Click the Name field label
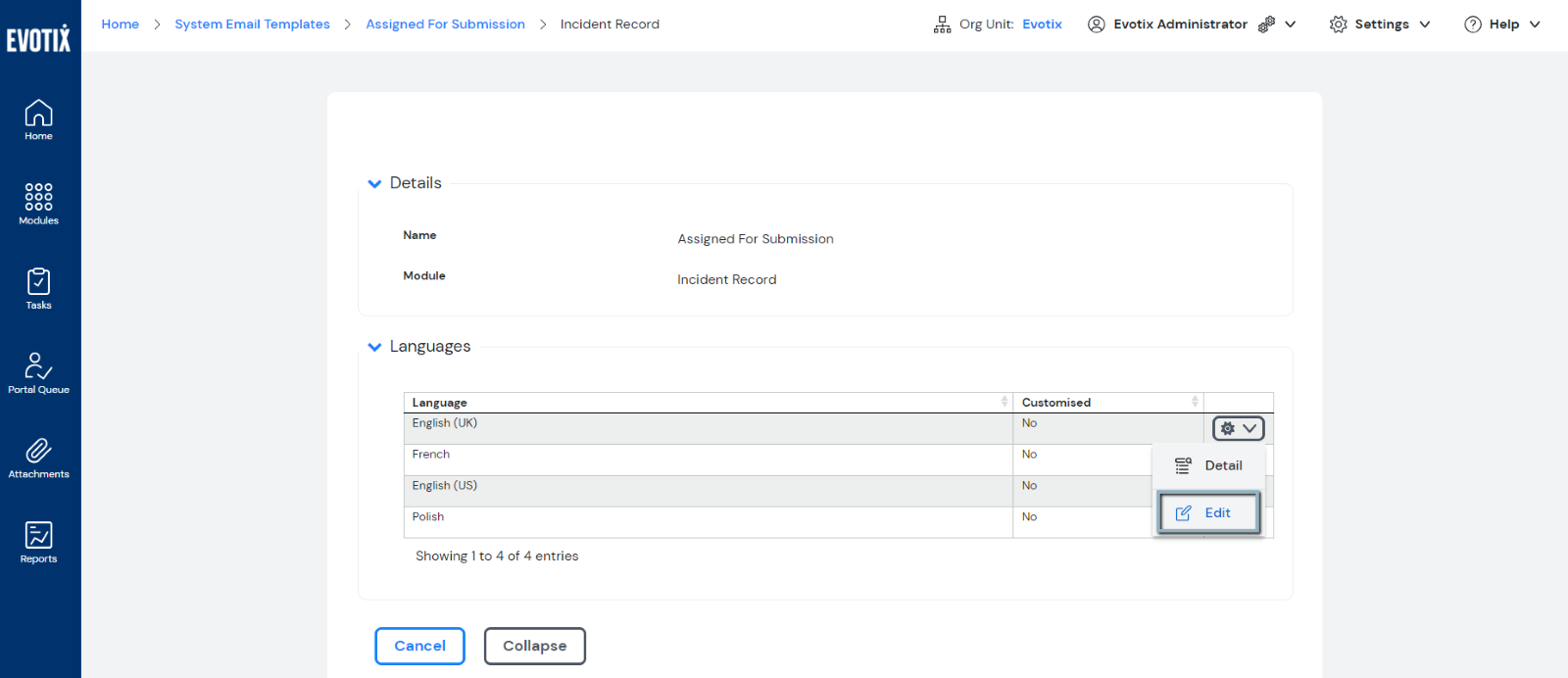 (x=419, y=235)
